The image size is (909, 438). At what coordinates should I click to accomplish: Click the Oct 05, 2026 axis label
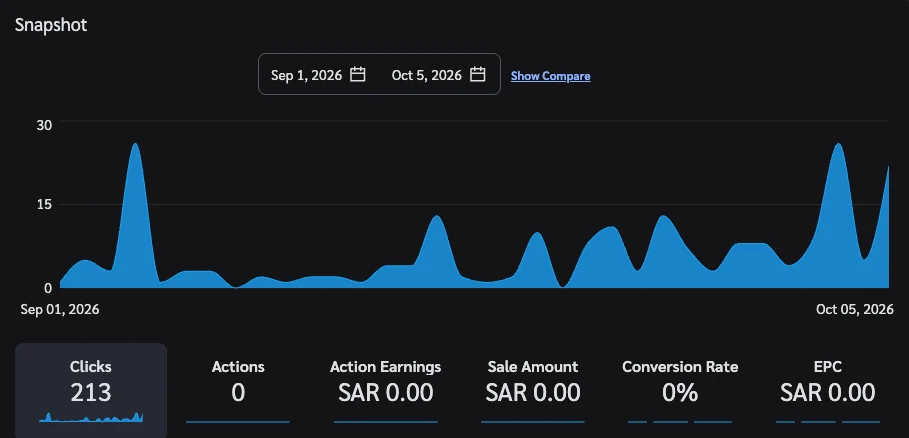click(x=855, y=309)
